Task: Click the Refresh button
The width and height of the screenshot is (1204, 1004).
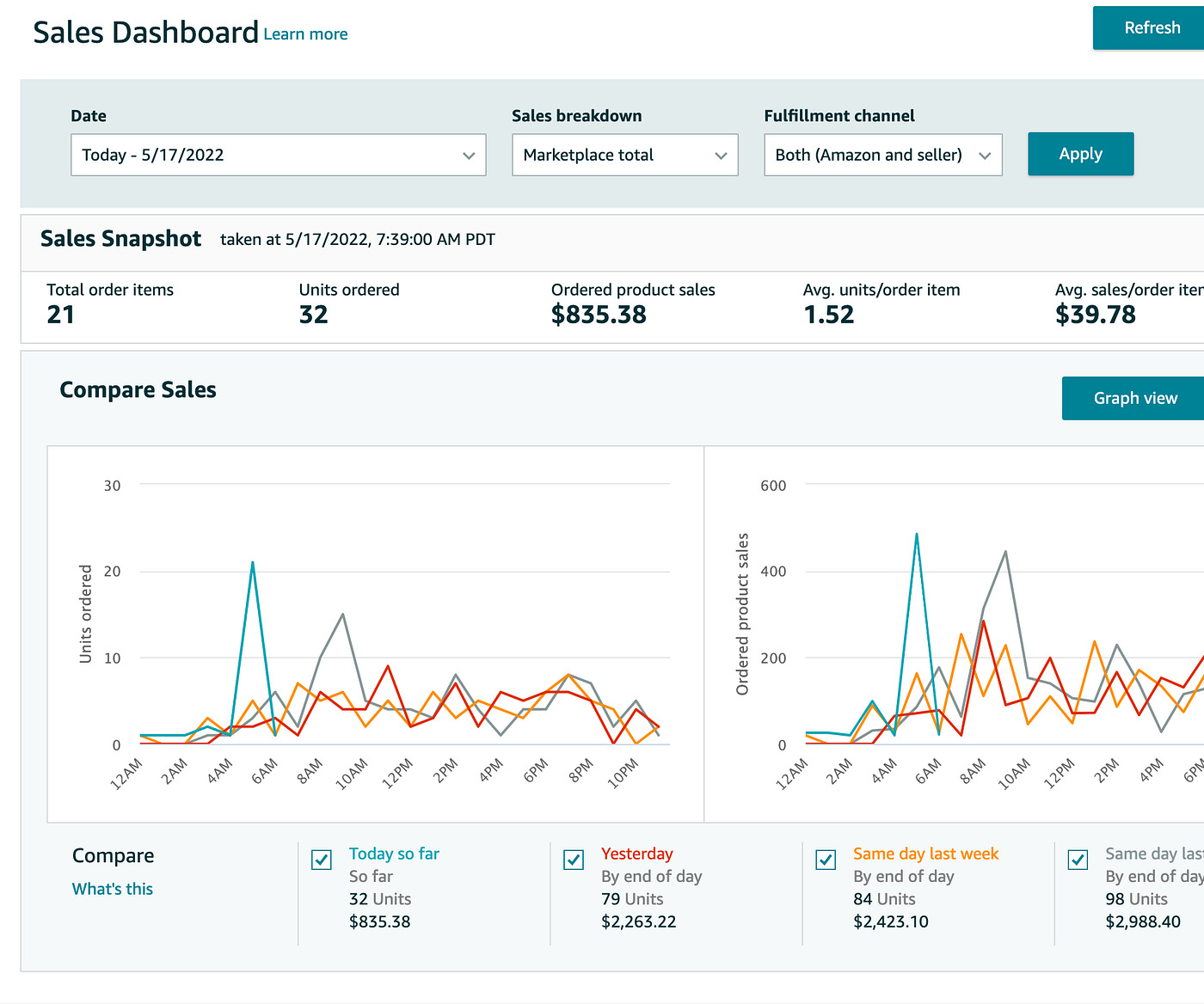Action: pyautogui.click(x=1151, y=28)
